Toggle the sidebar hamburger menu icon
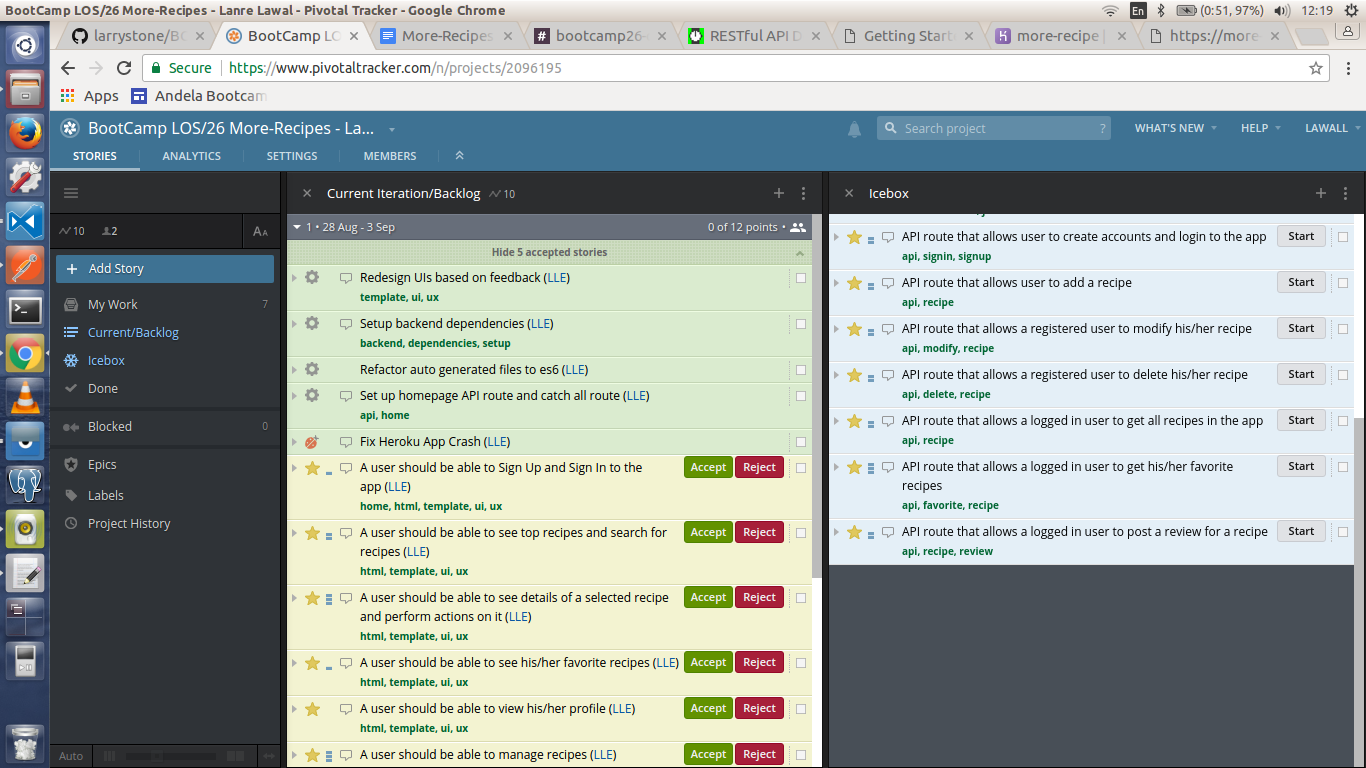This screenshot has height=768, width=1366. [x=70, y=193]
